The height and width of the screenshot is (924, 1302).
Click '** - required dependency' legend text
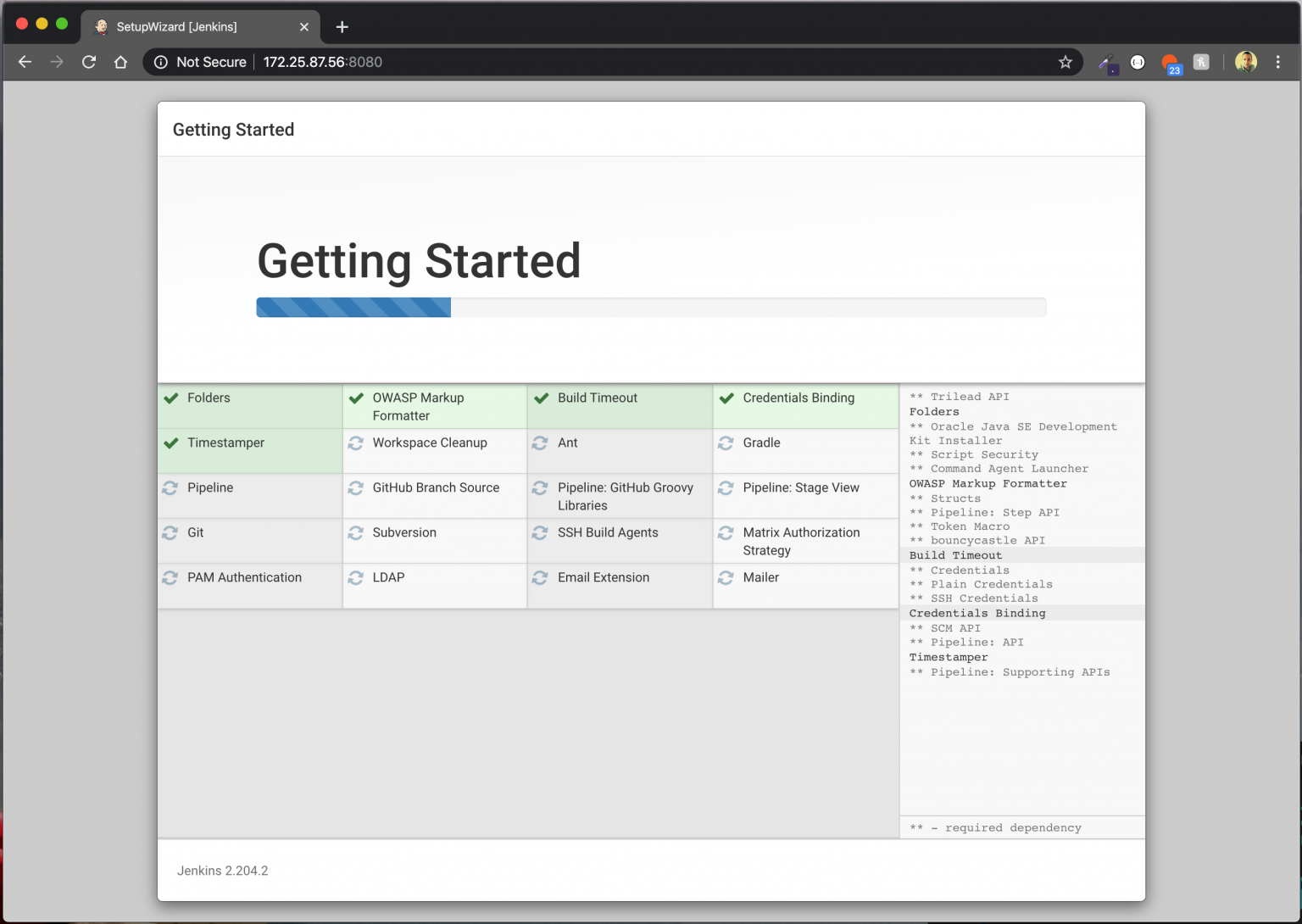click(x=995, y=828)
